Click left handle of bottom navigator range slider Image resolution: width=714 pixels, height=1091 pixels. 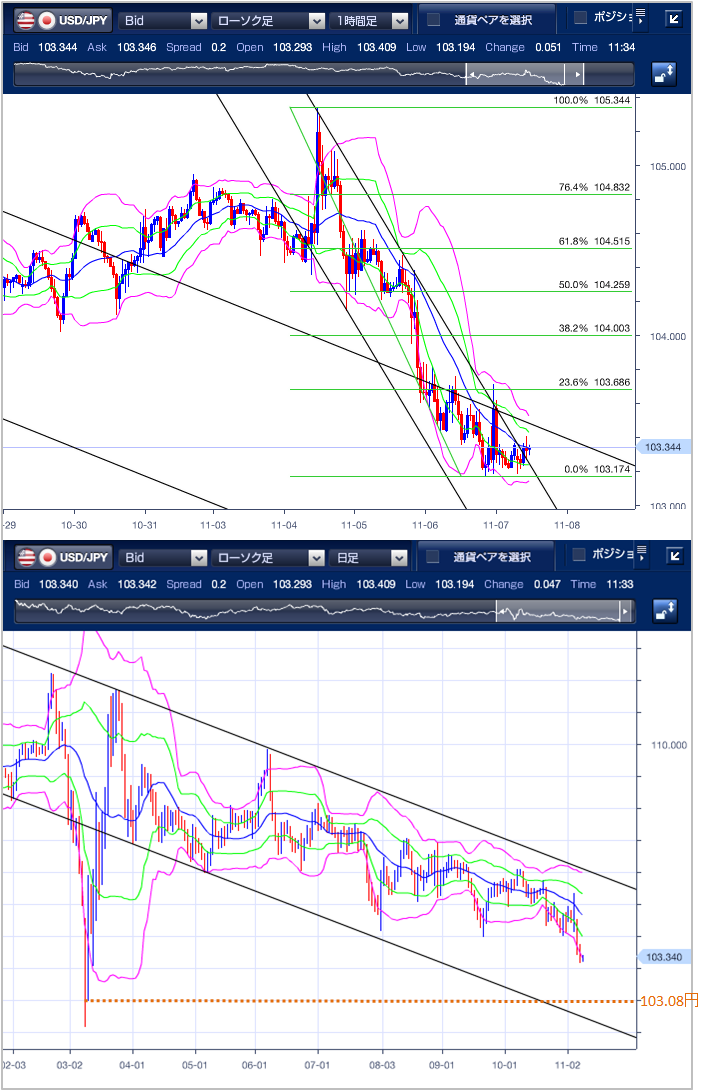(x=502, y=612)
